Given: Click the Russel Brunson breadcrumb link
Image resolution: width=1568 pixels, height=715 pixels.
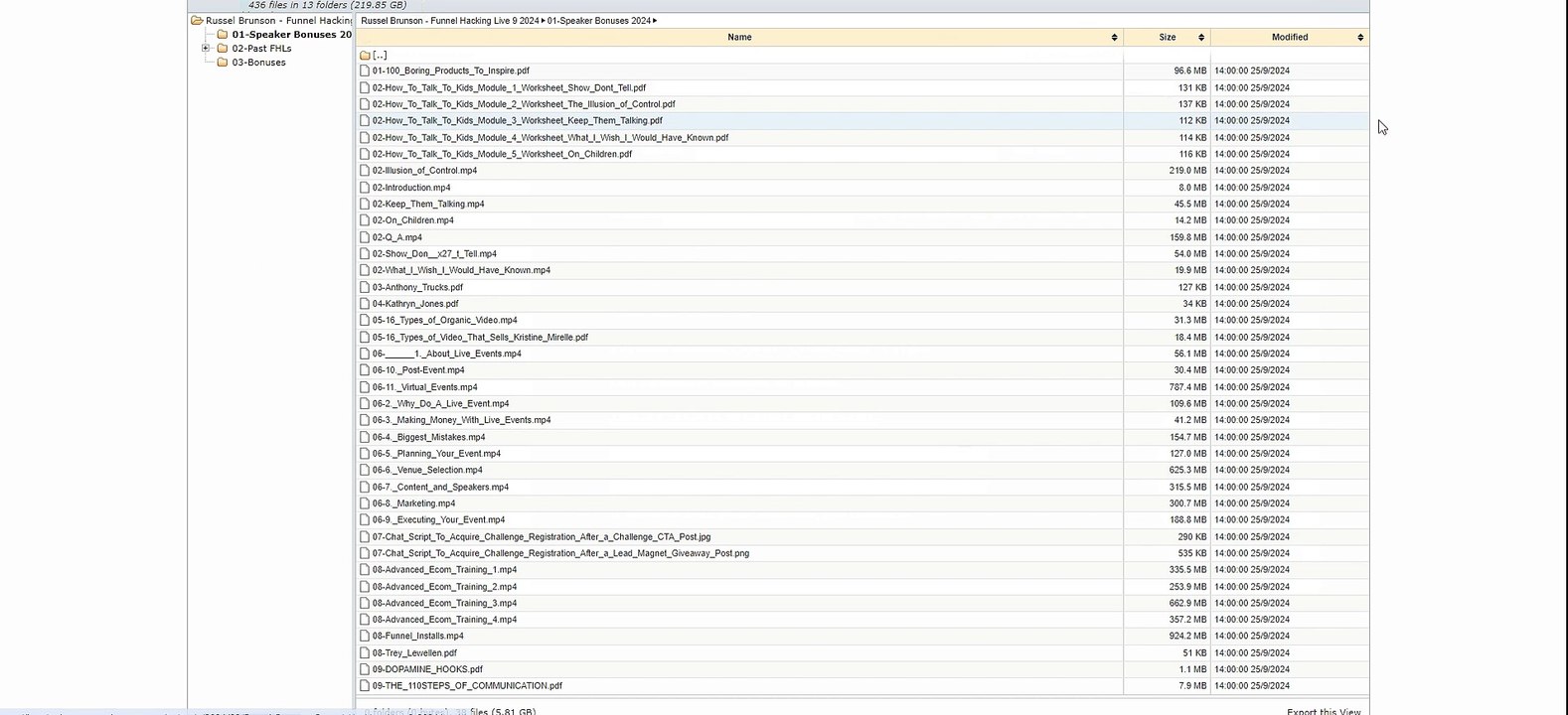Looking at the screenshot, I should (450, 20).
